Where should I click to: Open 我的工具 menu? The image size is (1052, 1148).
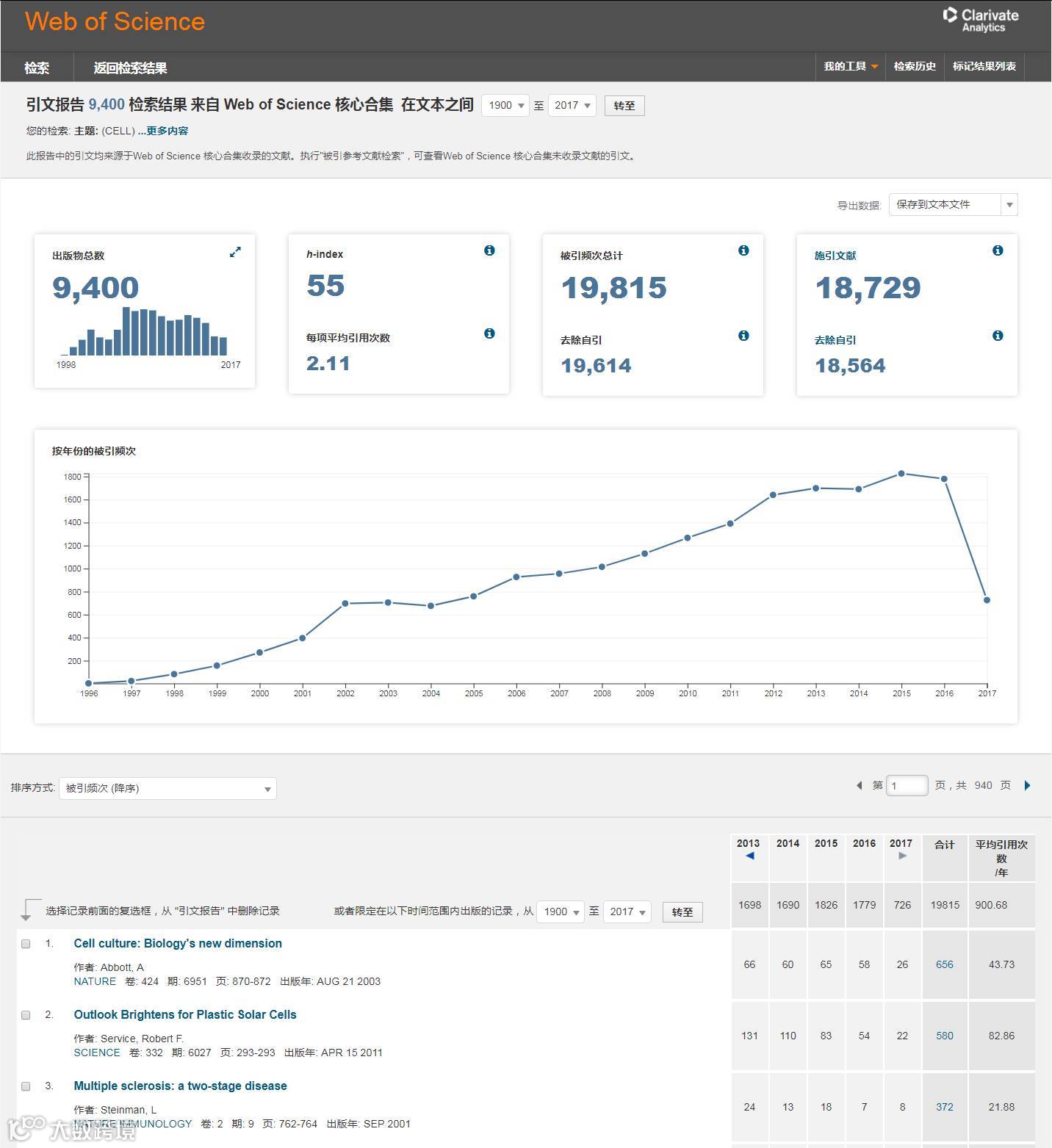[851, 66]
